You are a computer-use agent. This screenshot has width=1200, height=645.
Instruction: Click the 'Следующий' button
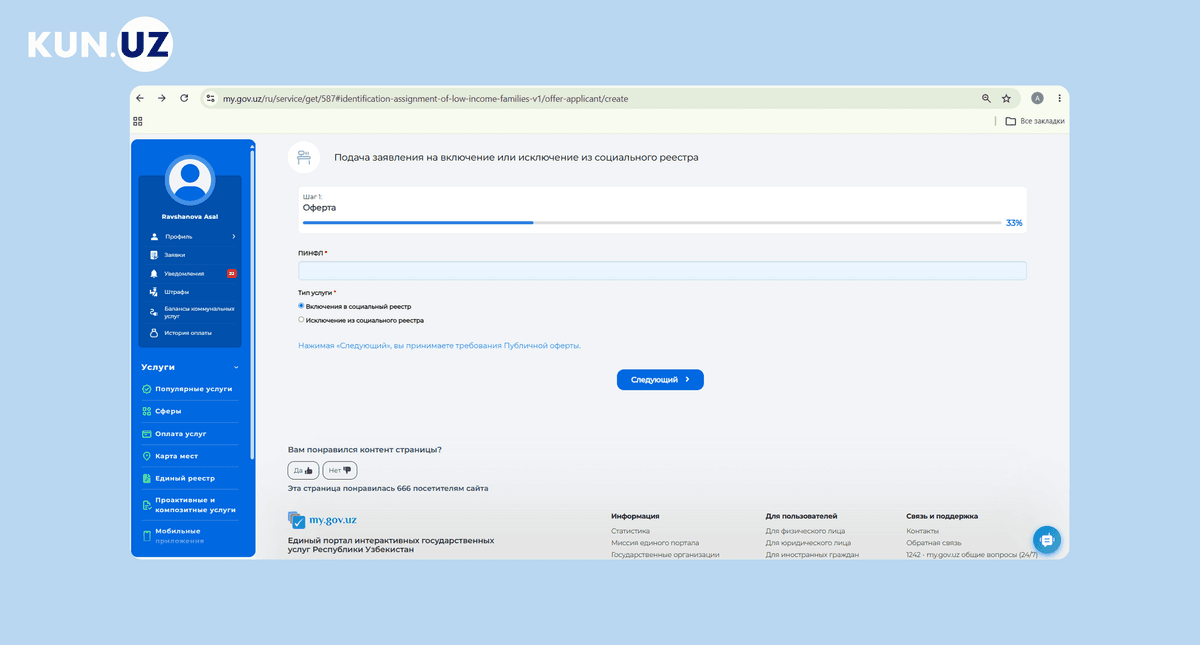click(x=660, y=380)
